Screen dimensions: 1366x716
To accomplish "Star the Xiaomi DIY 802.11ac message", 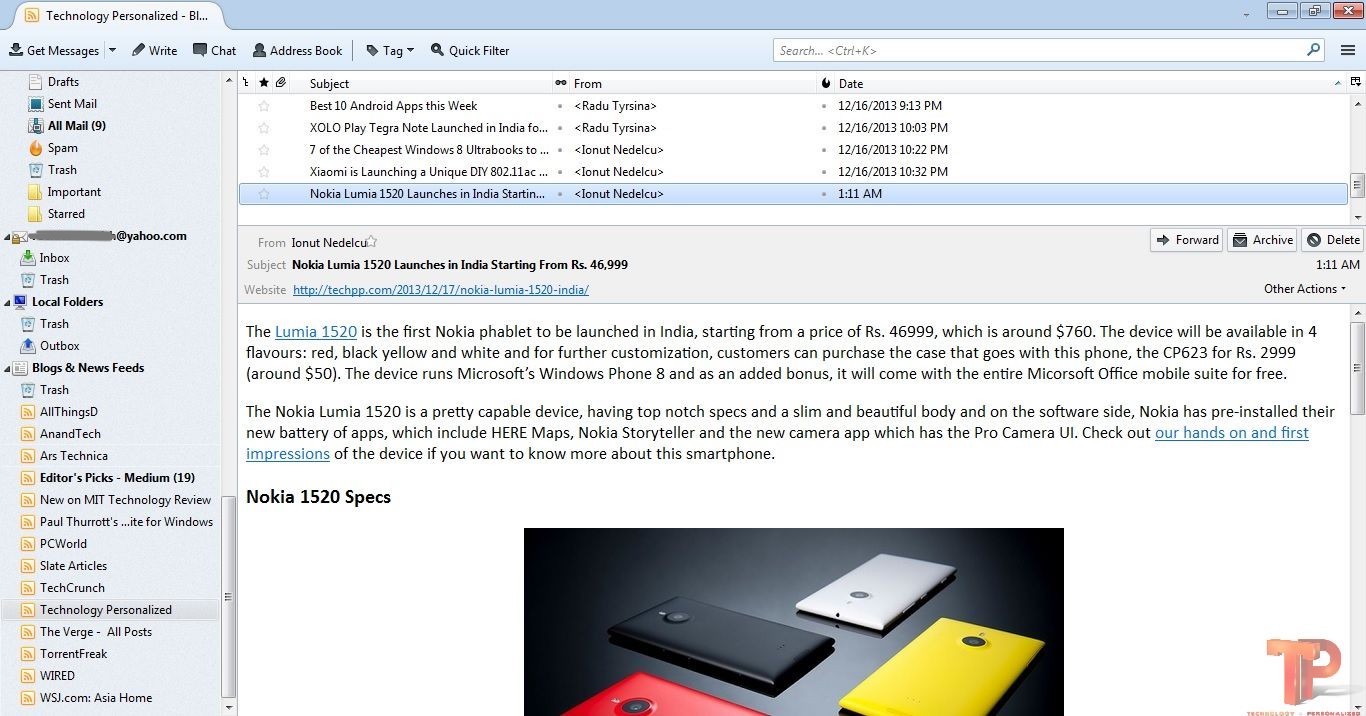I will (264, 171).
